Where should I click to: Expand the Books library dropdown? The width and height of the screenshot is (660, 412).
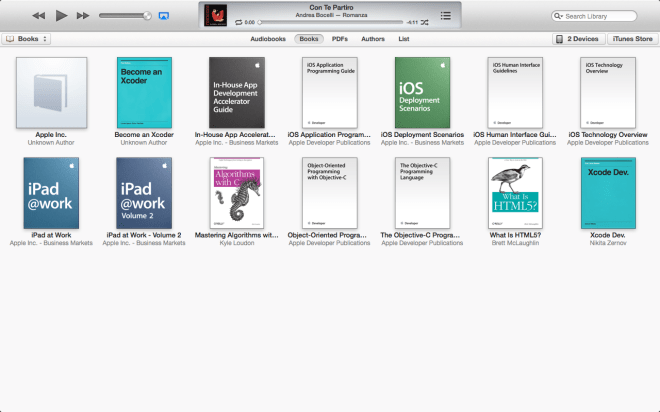click(27, 39)
